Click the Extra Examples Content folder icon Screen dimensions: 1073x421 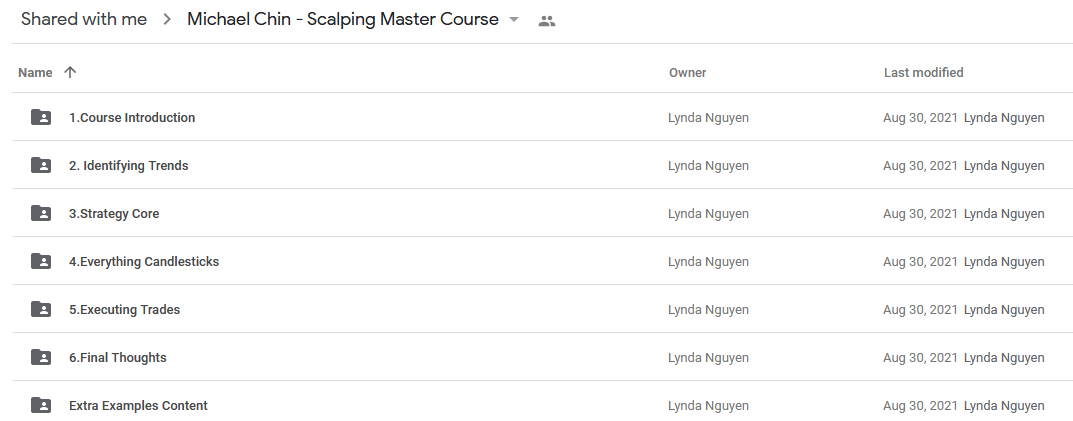41,405
